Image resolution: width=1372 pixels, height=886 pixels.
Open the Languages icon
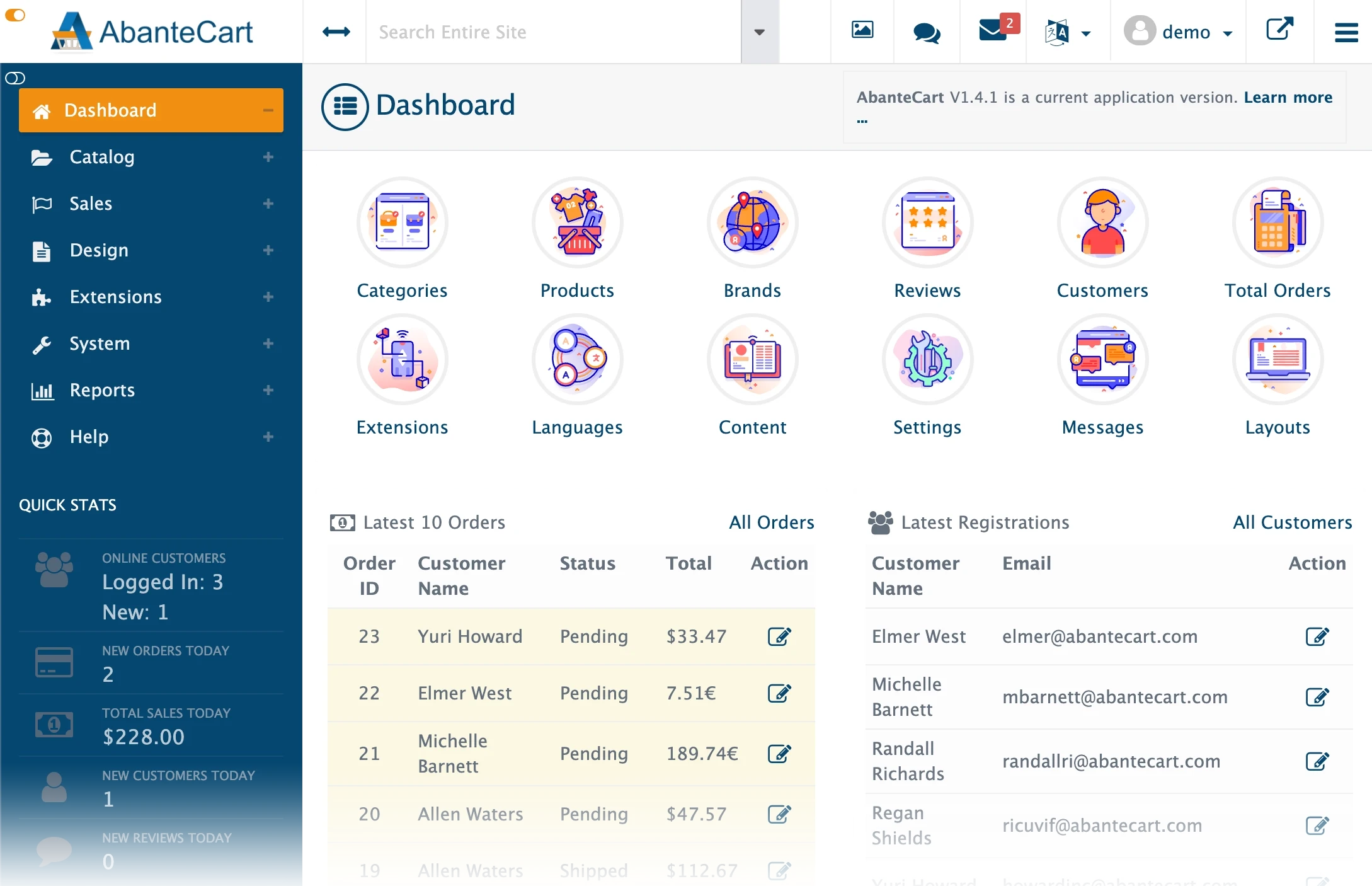tap(577, 359)
